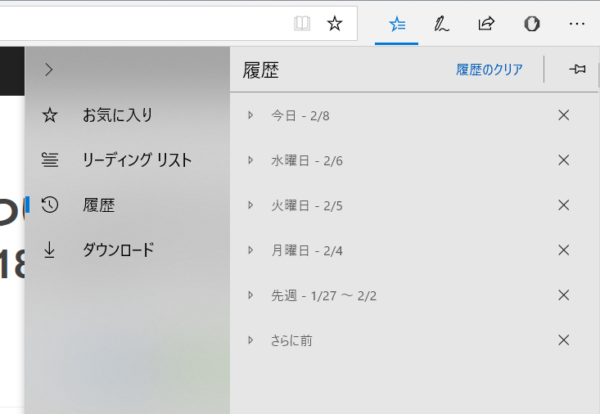Image resolution: width=600 pixels, height=414 pixels.
Task: Click 履歴のクリア link
Action: (x=489, y=70)
